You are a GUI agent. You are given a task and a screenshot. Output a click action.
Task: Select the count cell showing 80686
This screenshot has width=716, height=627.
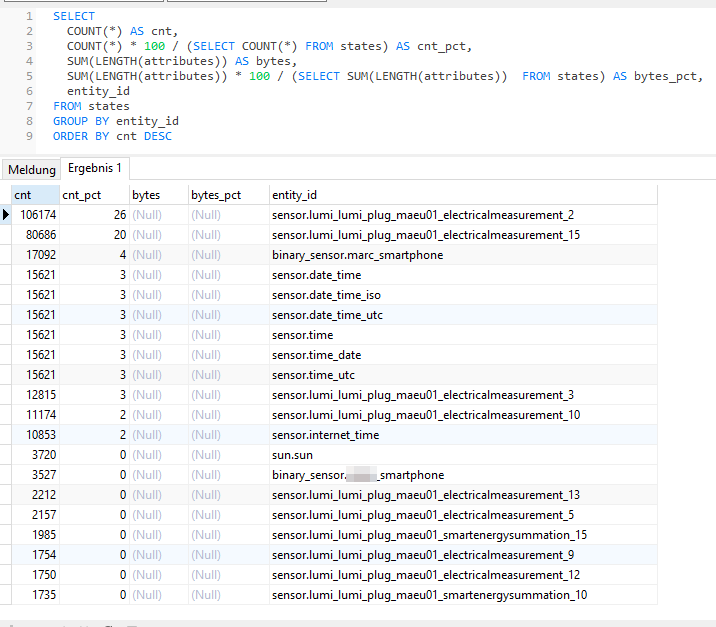coord(36,235)
